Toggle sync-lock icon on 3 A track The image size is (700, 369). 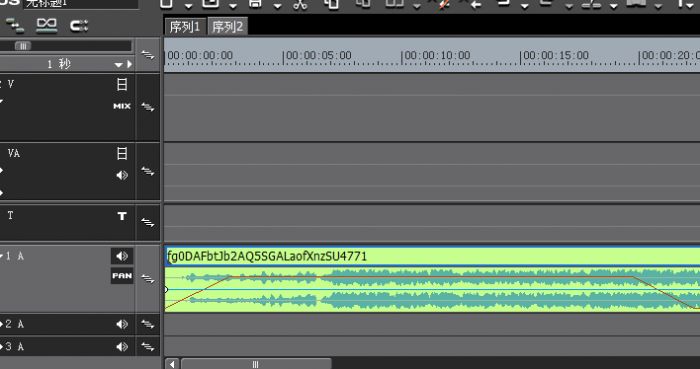pyautogui.click(x=148, y=346)
